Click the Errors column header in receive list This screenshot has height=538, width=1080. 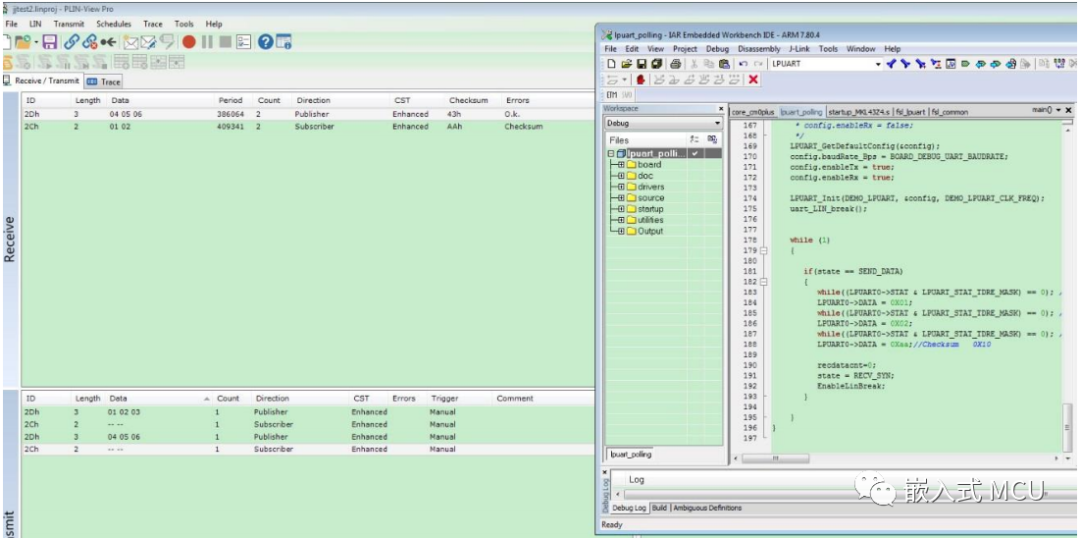tap(517, 100)
